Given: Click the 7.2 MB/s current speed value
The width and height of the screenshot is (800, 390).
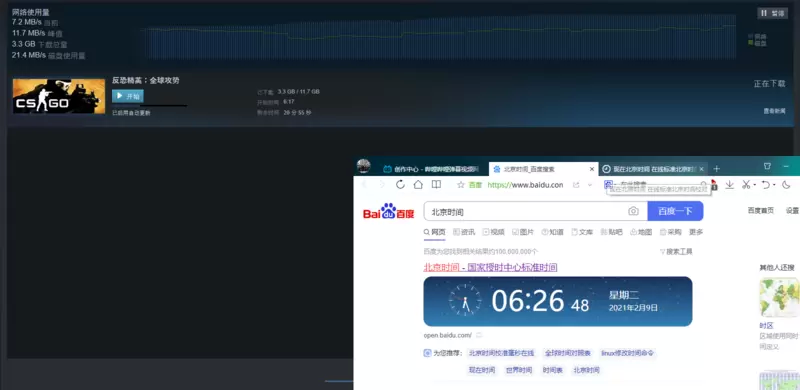Looking at the screenshot, I should pyautogui.click(x=27, y=22).
